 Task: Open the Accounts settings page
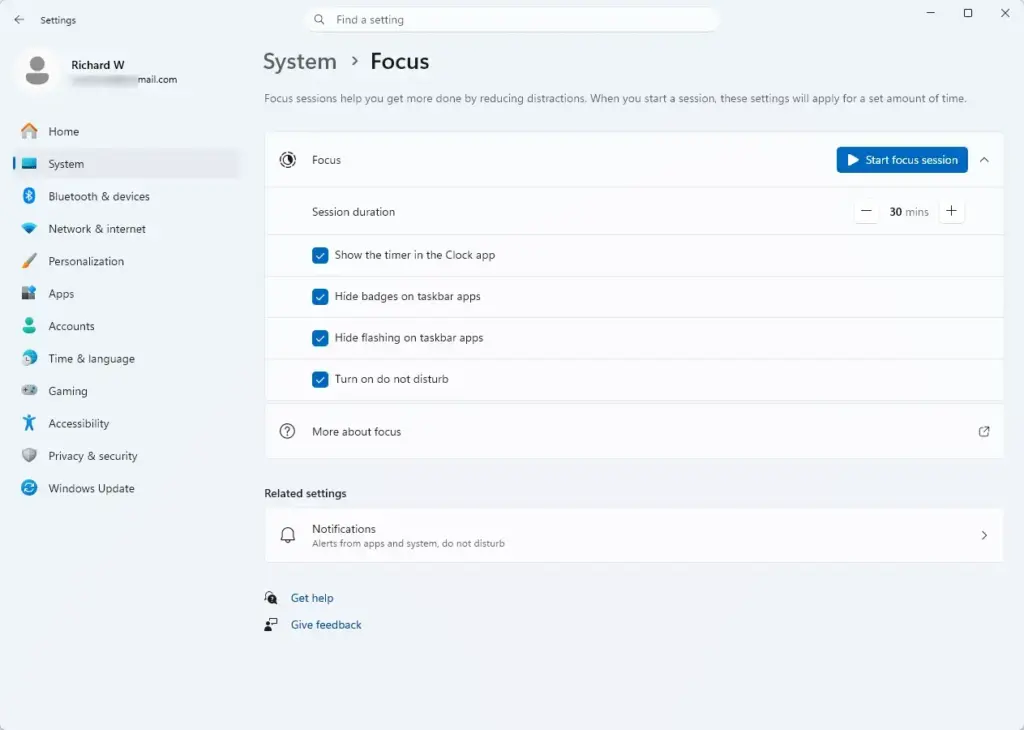(125, 326)
